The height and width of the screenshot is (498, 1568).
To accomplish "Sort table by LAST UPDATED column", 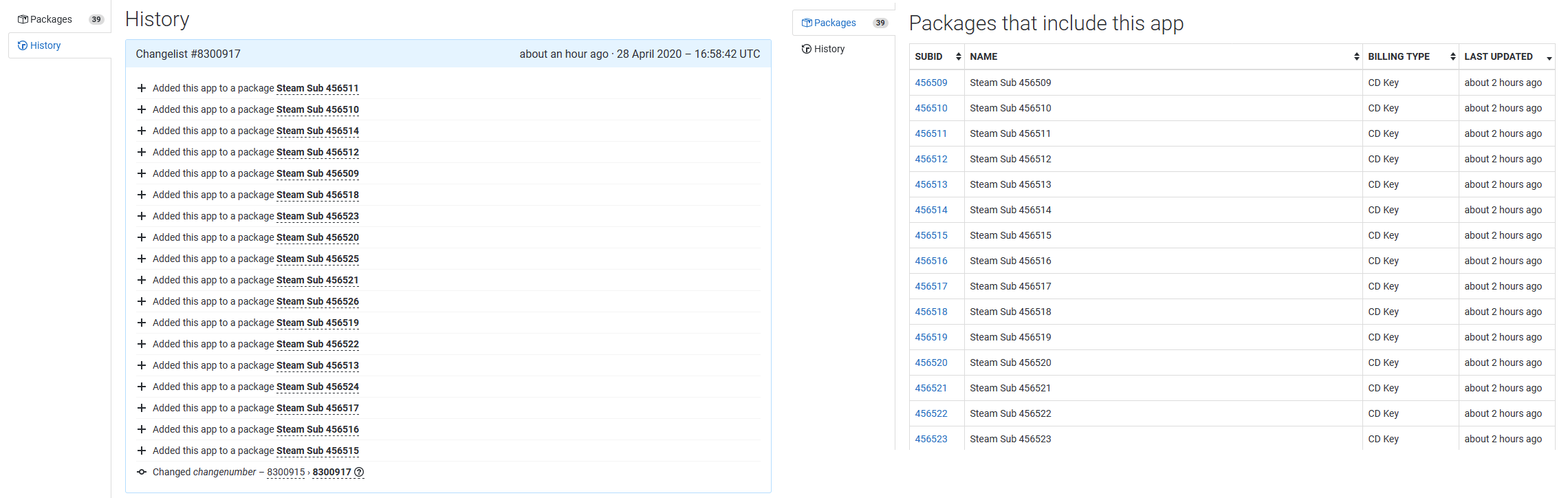I will [x=1507, y=56].
